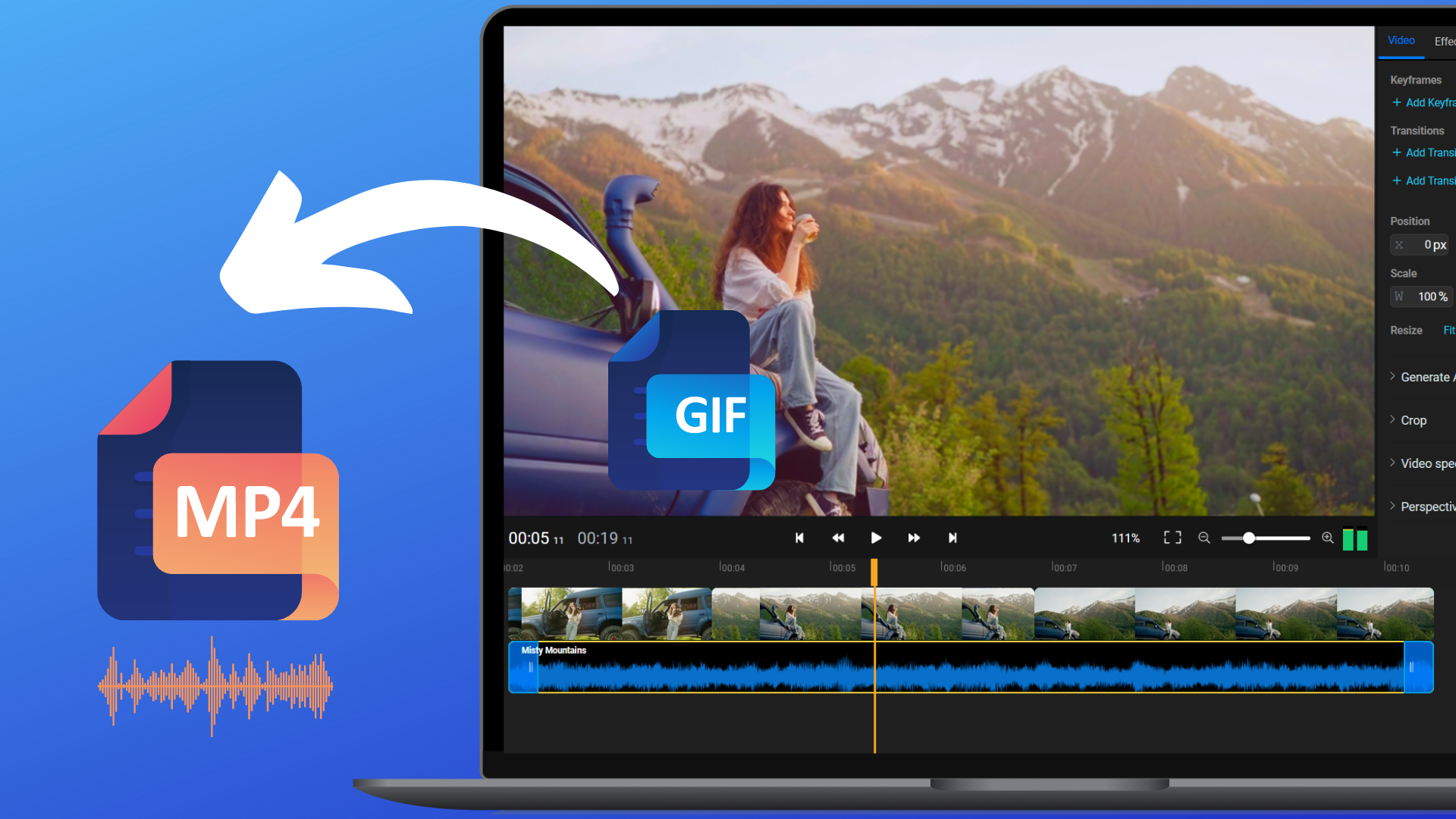This screenshot has height=819, width=1456.
Task: Click the zoom out icon on timeline
Action: 1204,538
